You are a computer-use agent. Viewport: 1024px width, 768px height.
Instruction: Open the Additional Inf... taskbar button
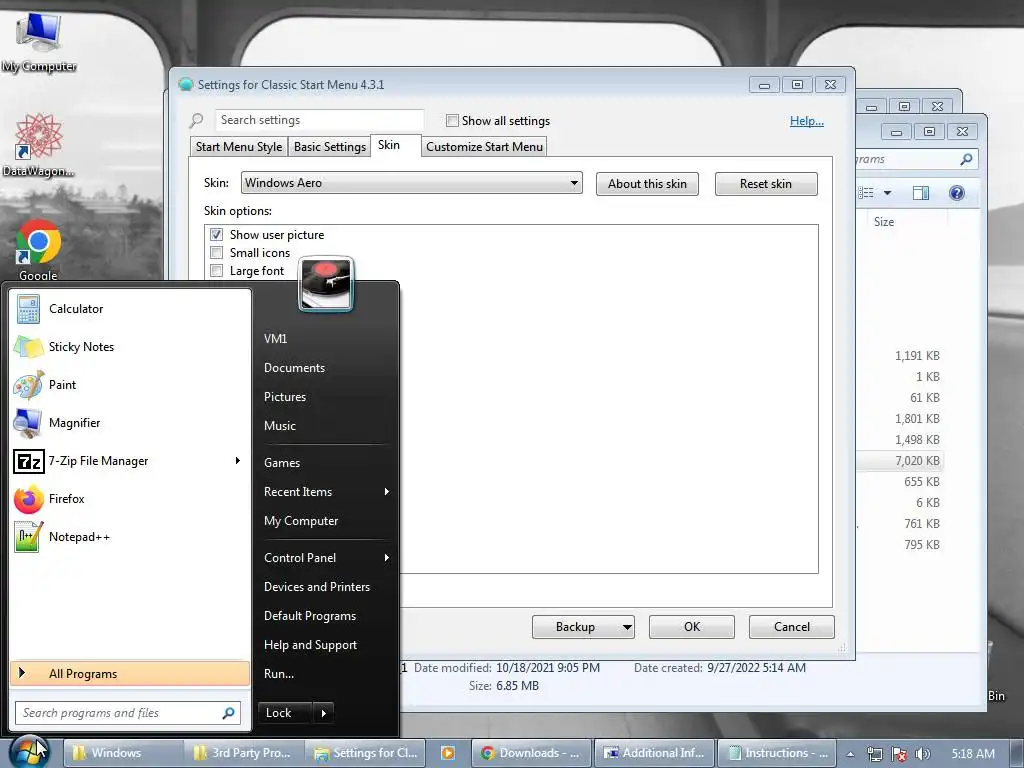coord(654,753)
